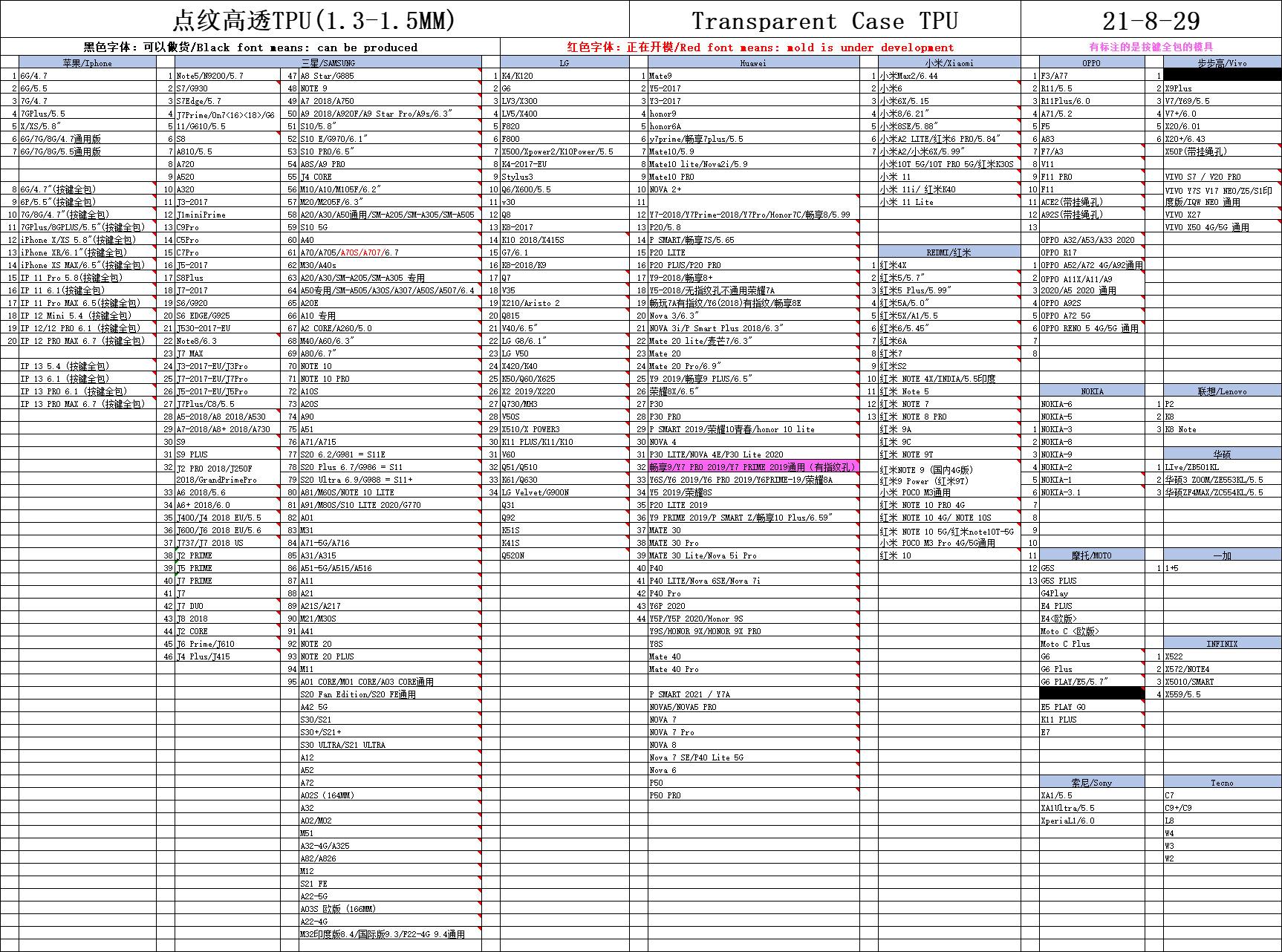Click the Huawei column header cell
The image size is (1282, 952).
coord(752,63)
